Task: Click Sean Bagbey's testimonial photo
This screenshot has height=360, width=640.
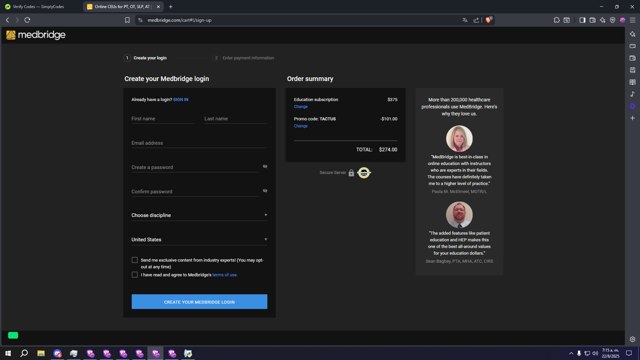Action: pyautogui.click(x=459, y=215)
